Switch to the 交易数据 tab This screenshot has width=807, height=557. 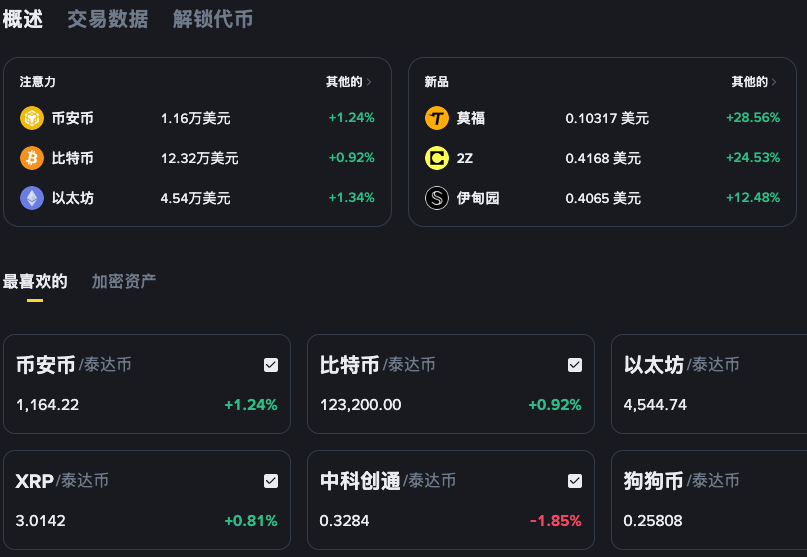tap(107, 19)
